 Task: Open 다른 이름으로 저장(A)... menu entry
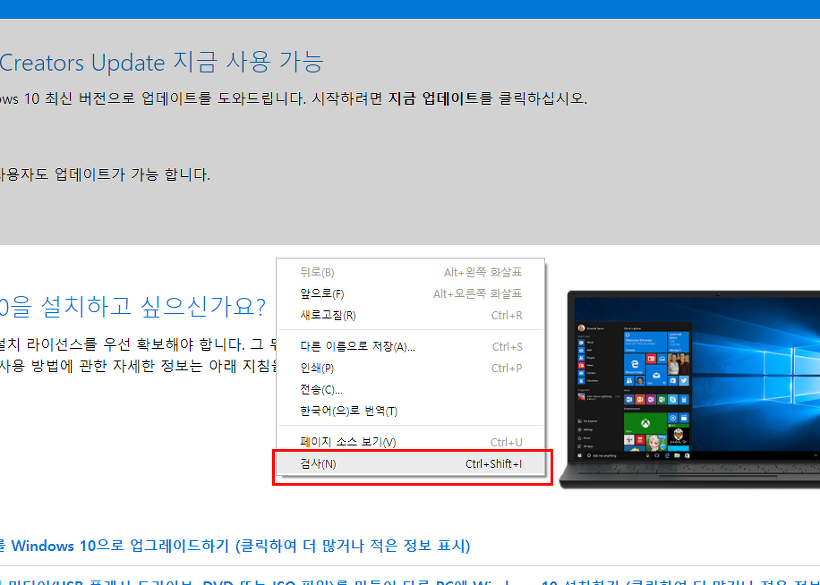point(411,347)
